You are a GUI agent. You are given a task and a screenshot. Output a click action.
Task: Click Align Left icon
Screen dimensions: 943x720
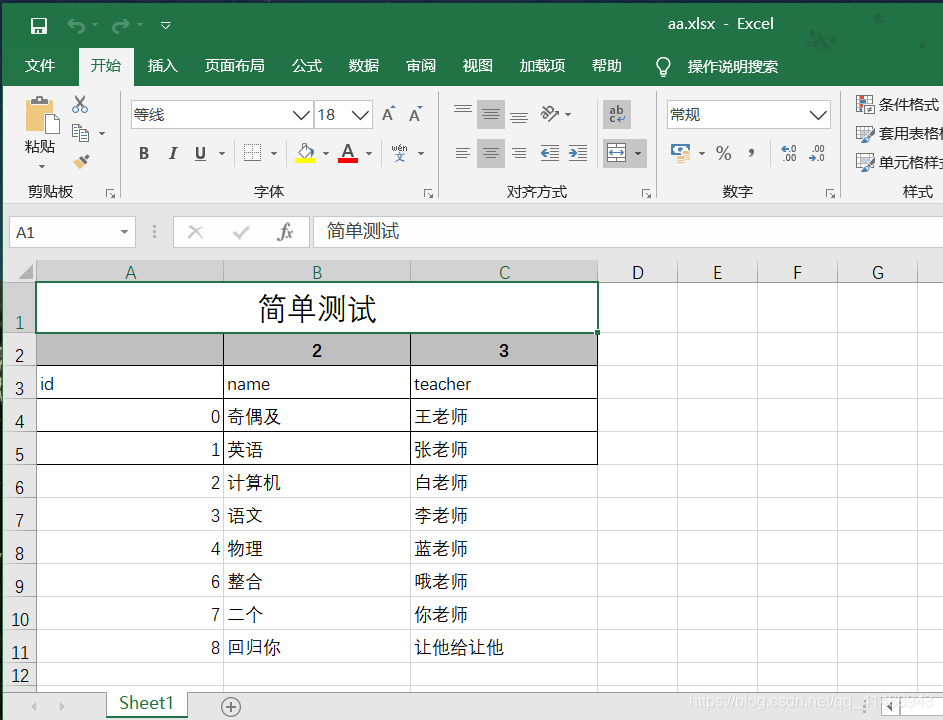(x=462, y=153)
